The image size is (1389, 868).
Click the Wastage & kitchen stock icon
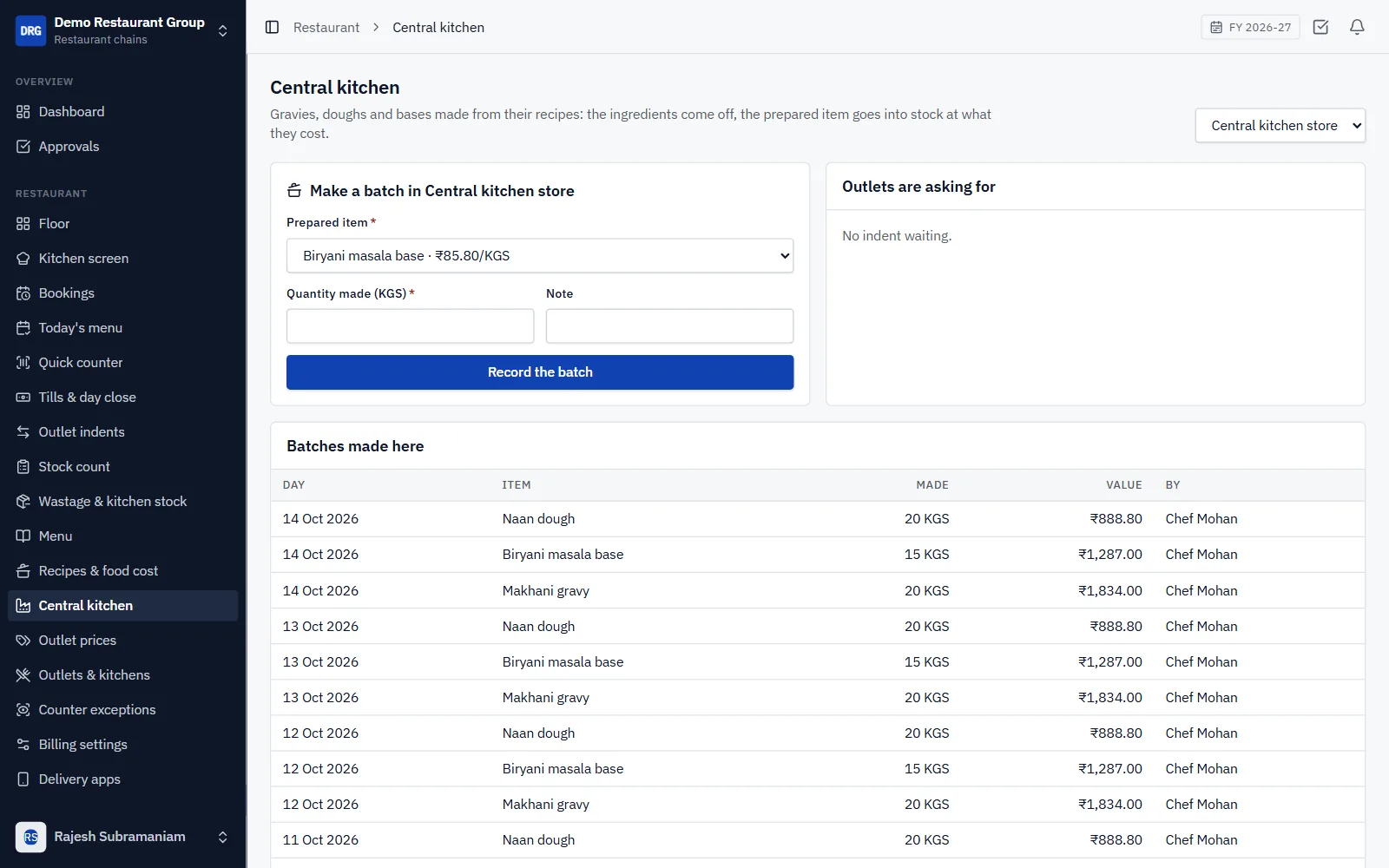[23, 501]
